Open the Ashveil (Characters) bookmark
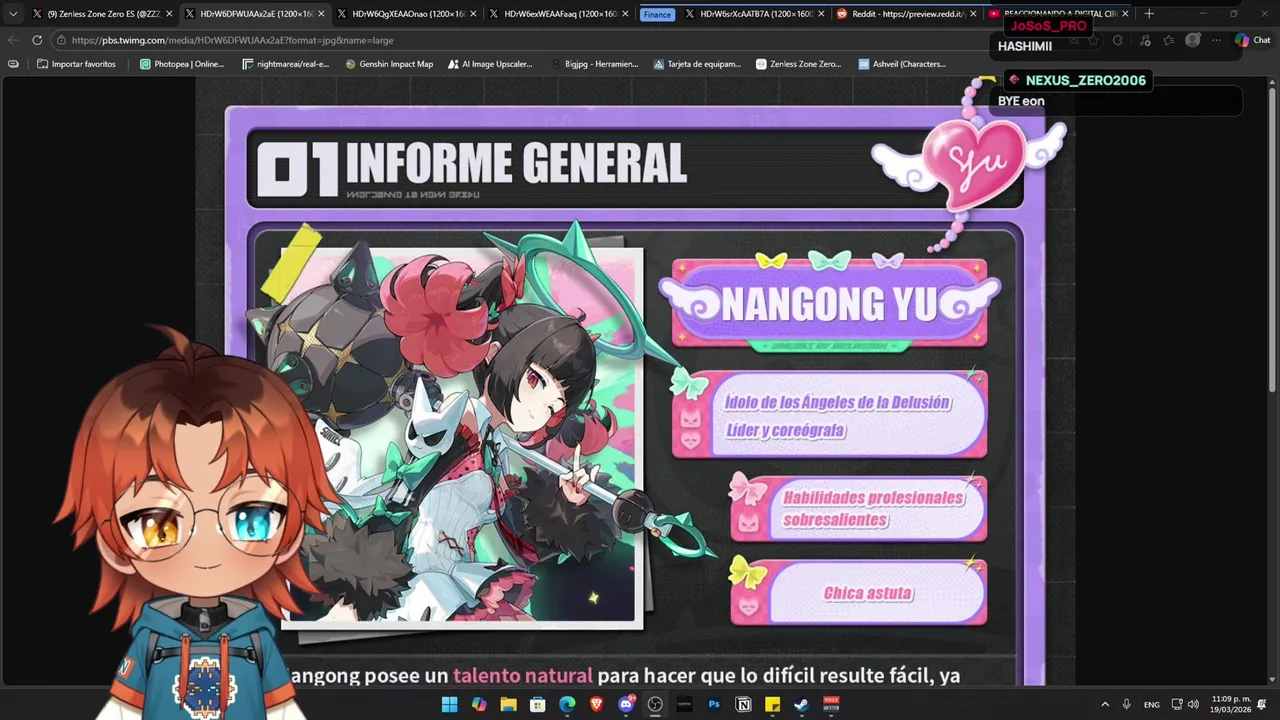This screenshot has height=720, width=1280. coord(902,64)
